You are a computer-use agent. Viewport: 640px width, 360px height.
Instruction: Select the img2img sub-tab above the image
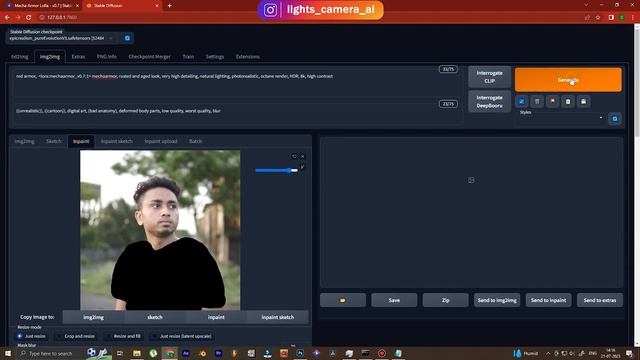tap(24, 141)
